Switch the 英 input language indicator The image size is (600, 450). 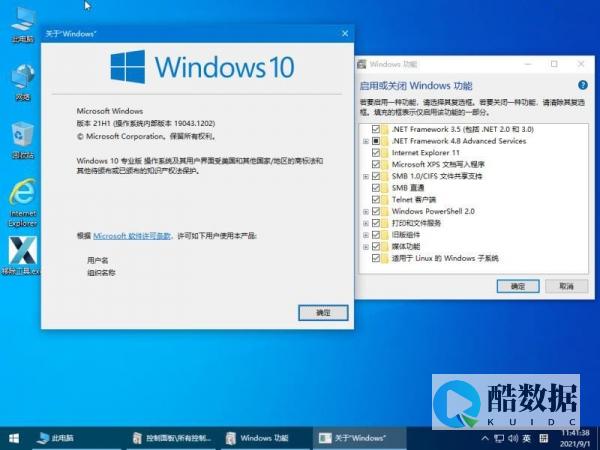(x=527, y=438)
